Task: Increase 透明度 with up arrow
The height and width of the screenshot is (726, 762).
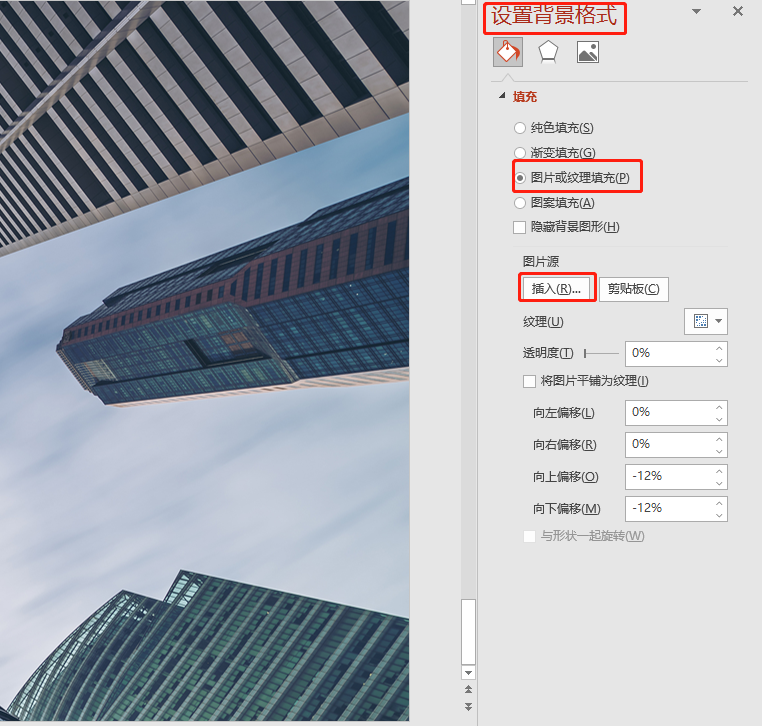Action: click(719, 348)
